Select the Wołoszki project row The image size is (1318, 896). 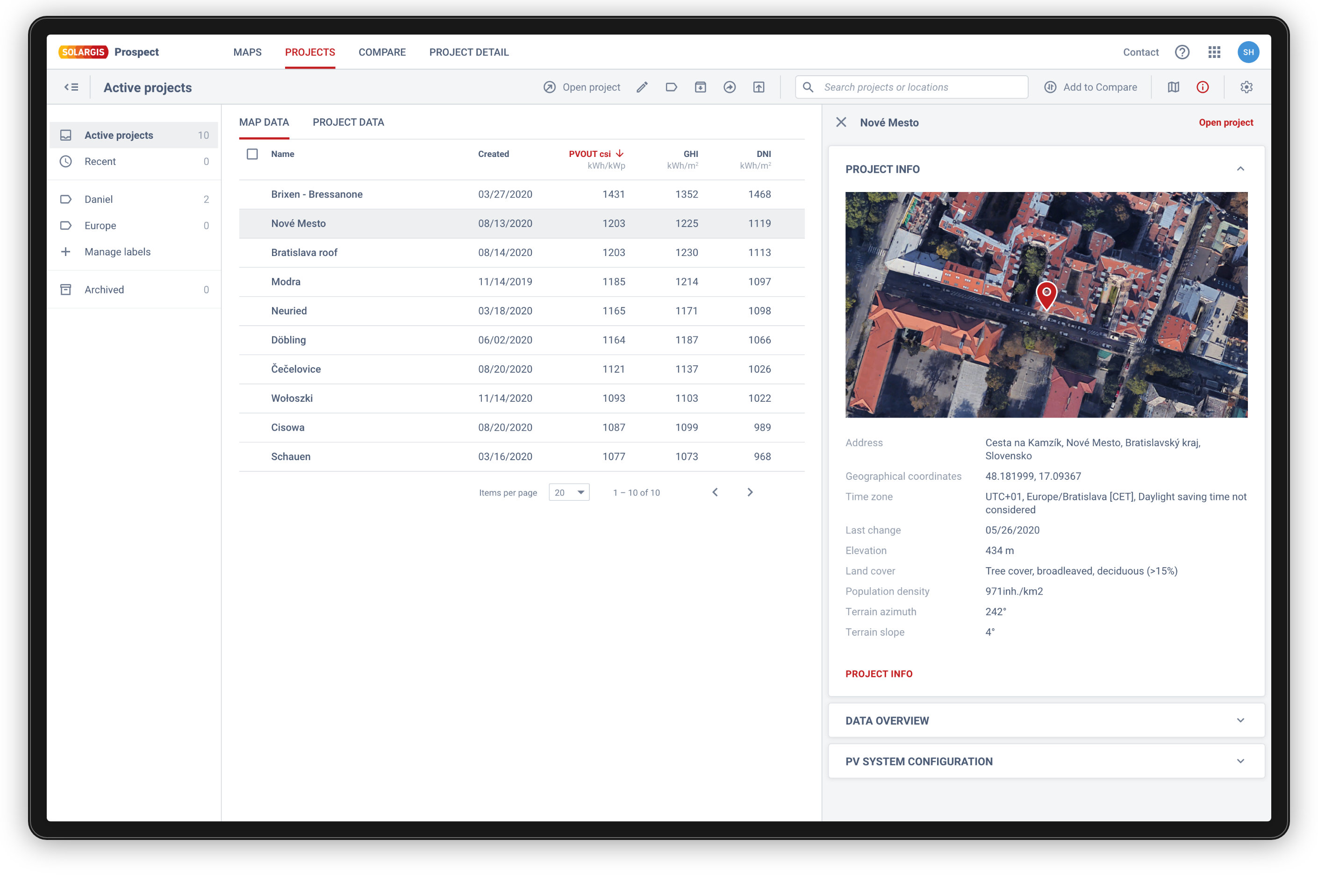pos(522,398)
